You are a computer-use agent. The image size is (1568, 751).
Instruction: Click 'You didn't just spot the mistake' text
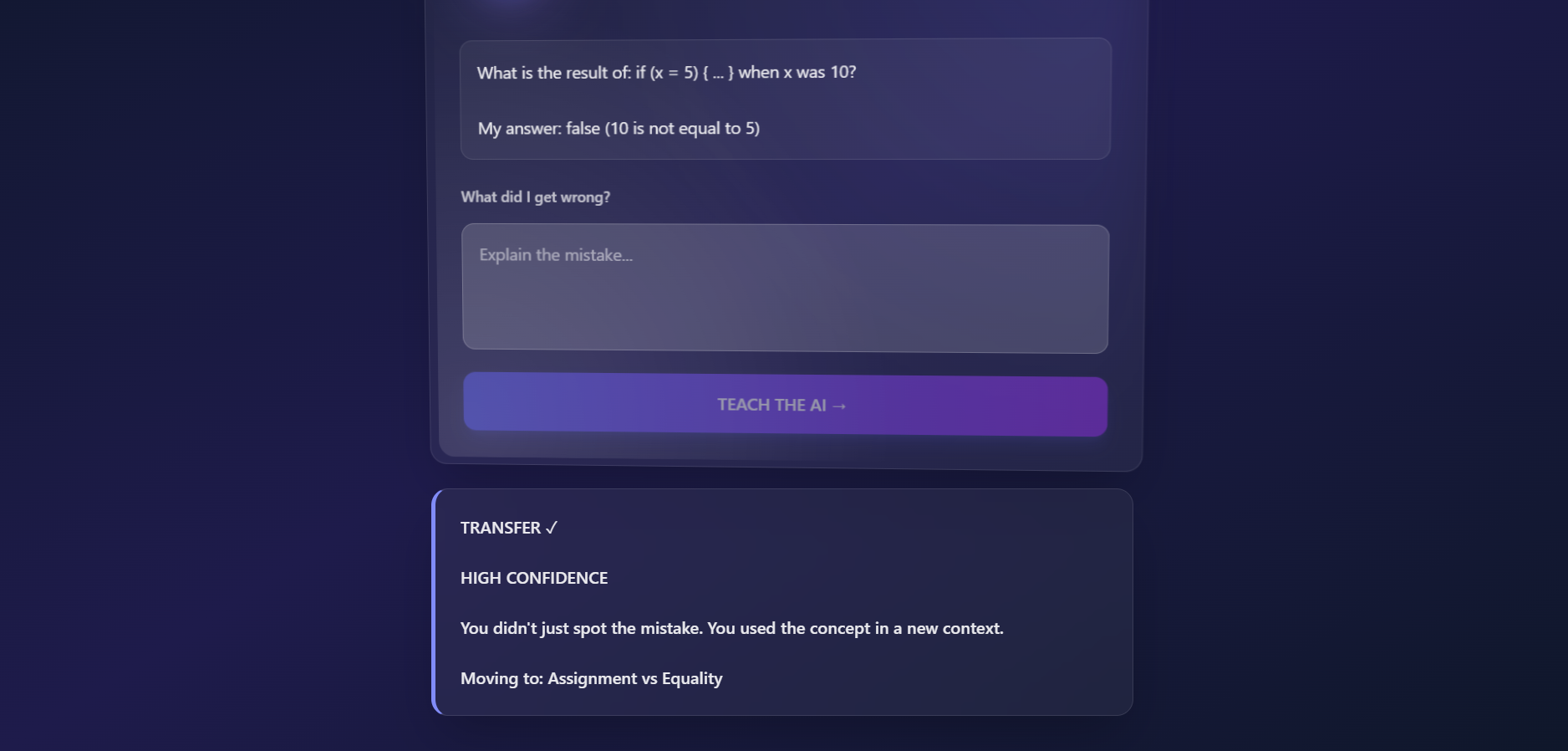pos(582,628)
